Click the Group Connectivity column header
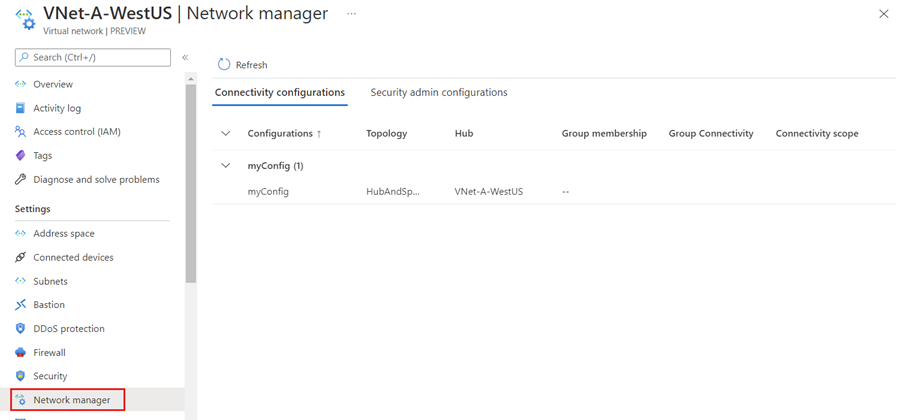 click(x=711, y=133)
